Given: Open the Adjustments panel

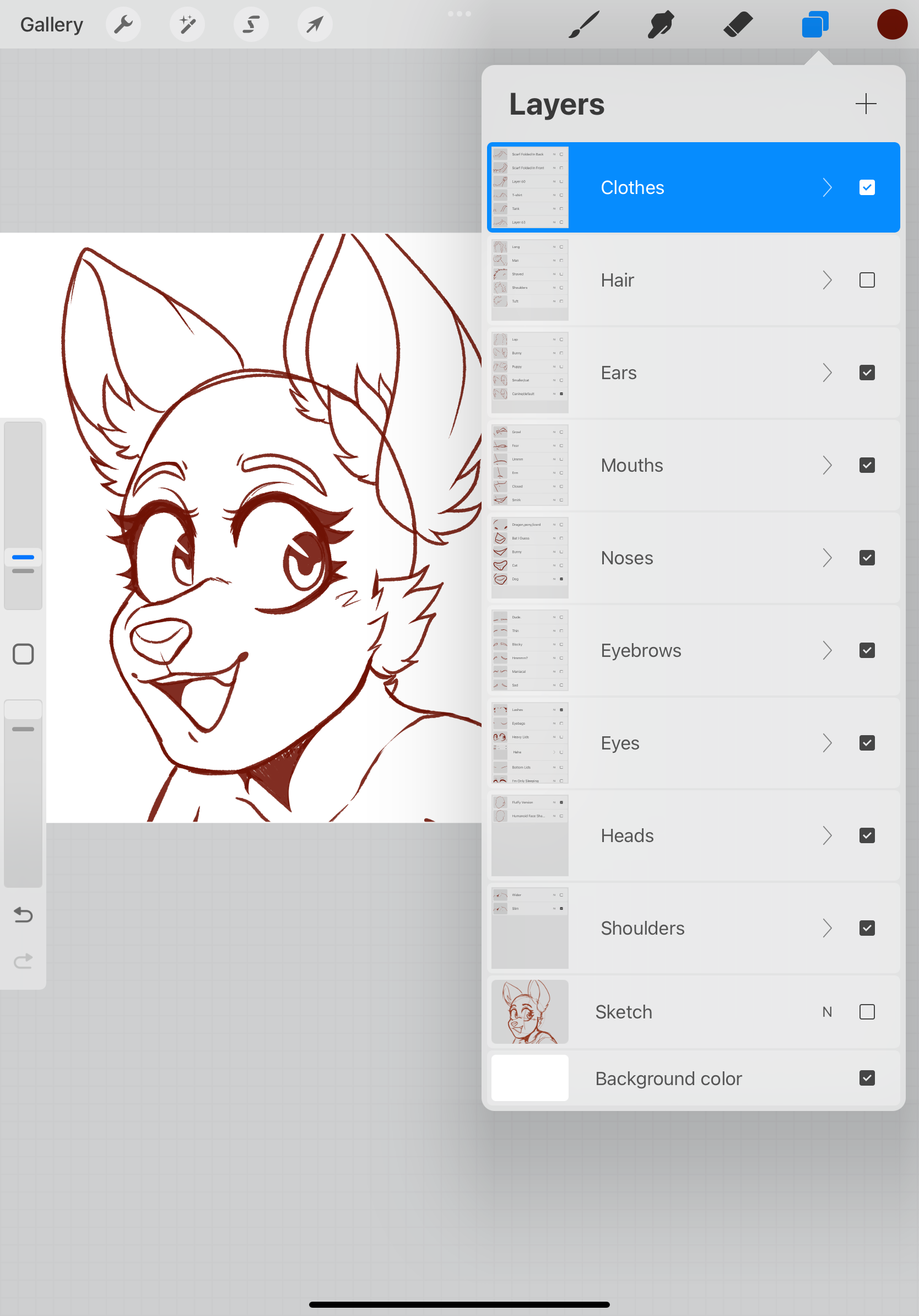Looking at the screenshot, I should (x=187, y=24).
